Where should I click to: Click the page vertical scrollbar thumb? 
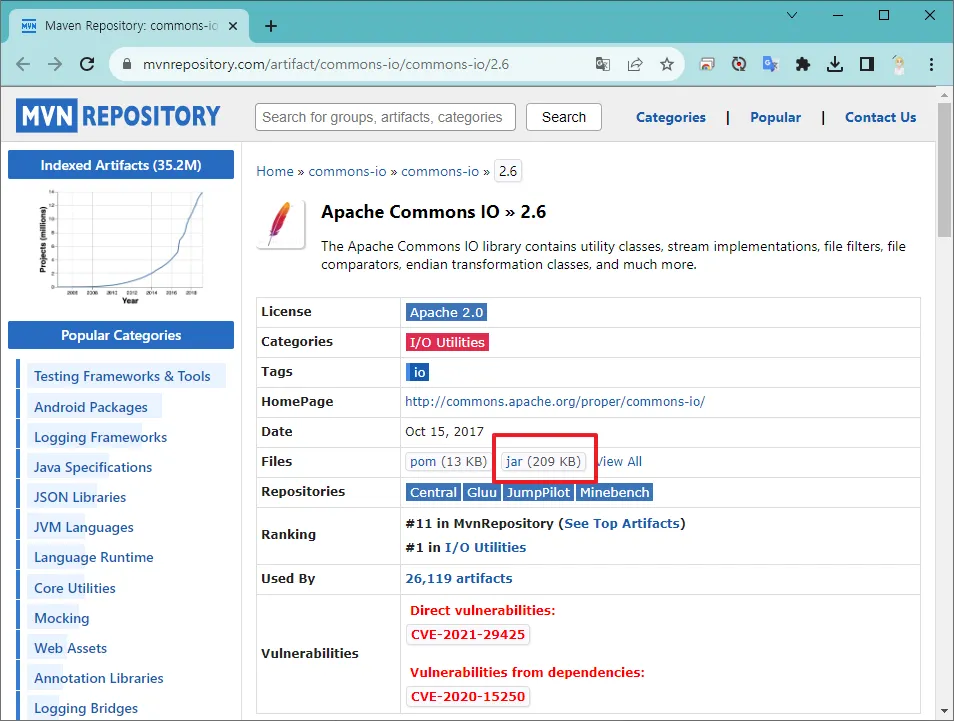click(944, 170)
